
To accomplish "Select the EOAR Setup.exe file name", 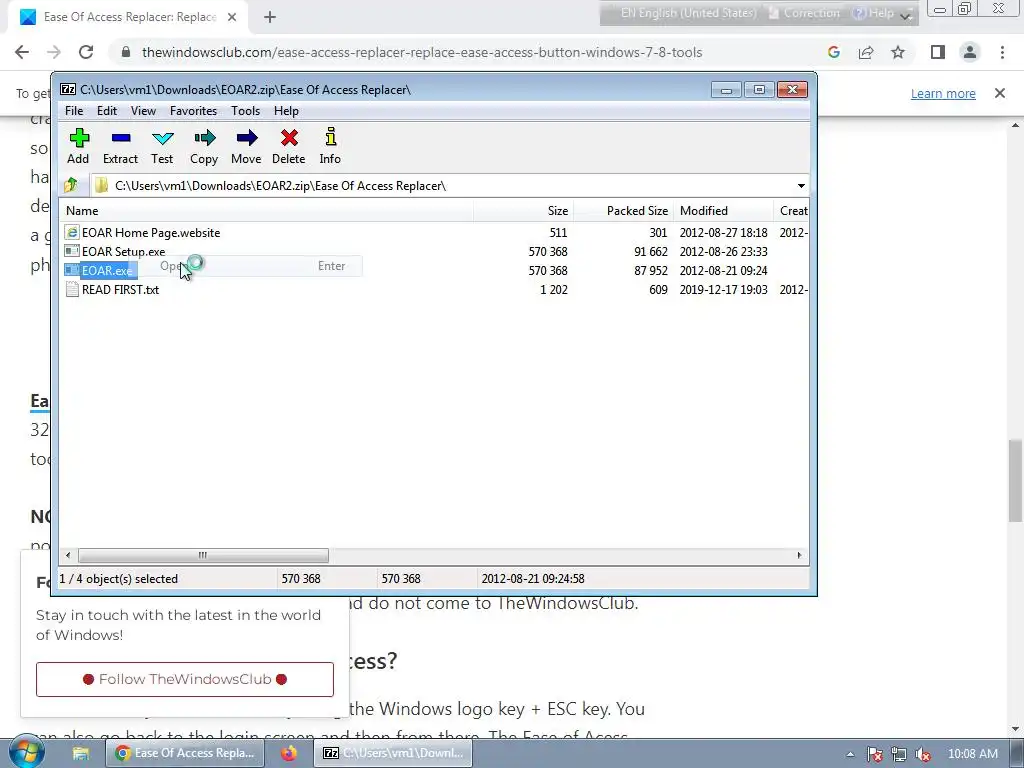I will point(123,251).
